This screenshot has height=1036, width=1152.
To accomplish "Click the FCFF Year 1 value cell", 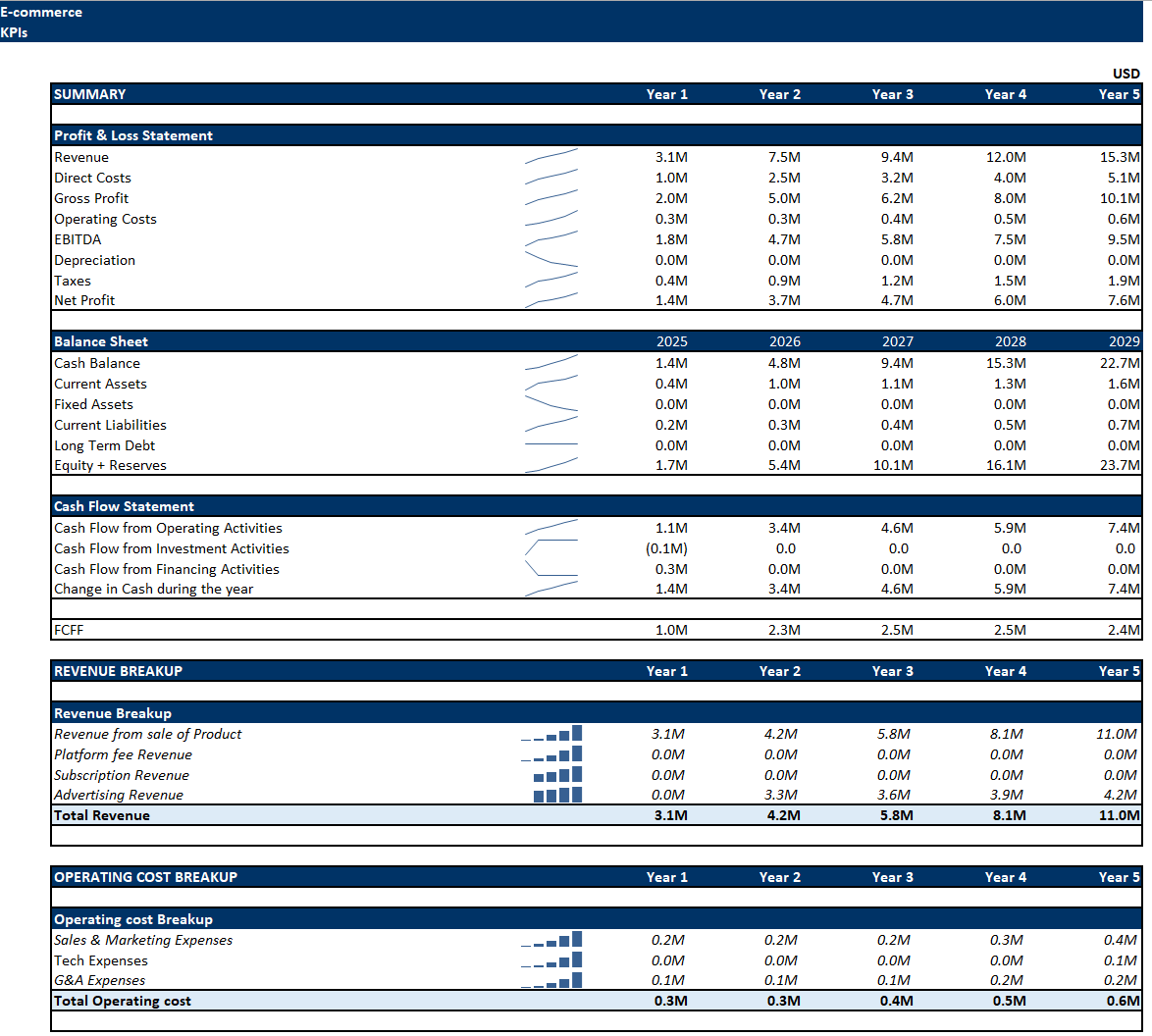I will (x=671, y=630).
